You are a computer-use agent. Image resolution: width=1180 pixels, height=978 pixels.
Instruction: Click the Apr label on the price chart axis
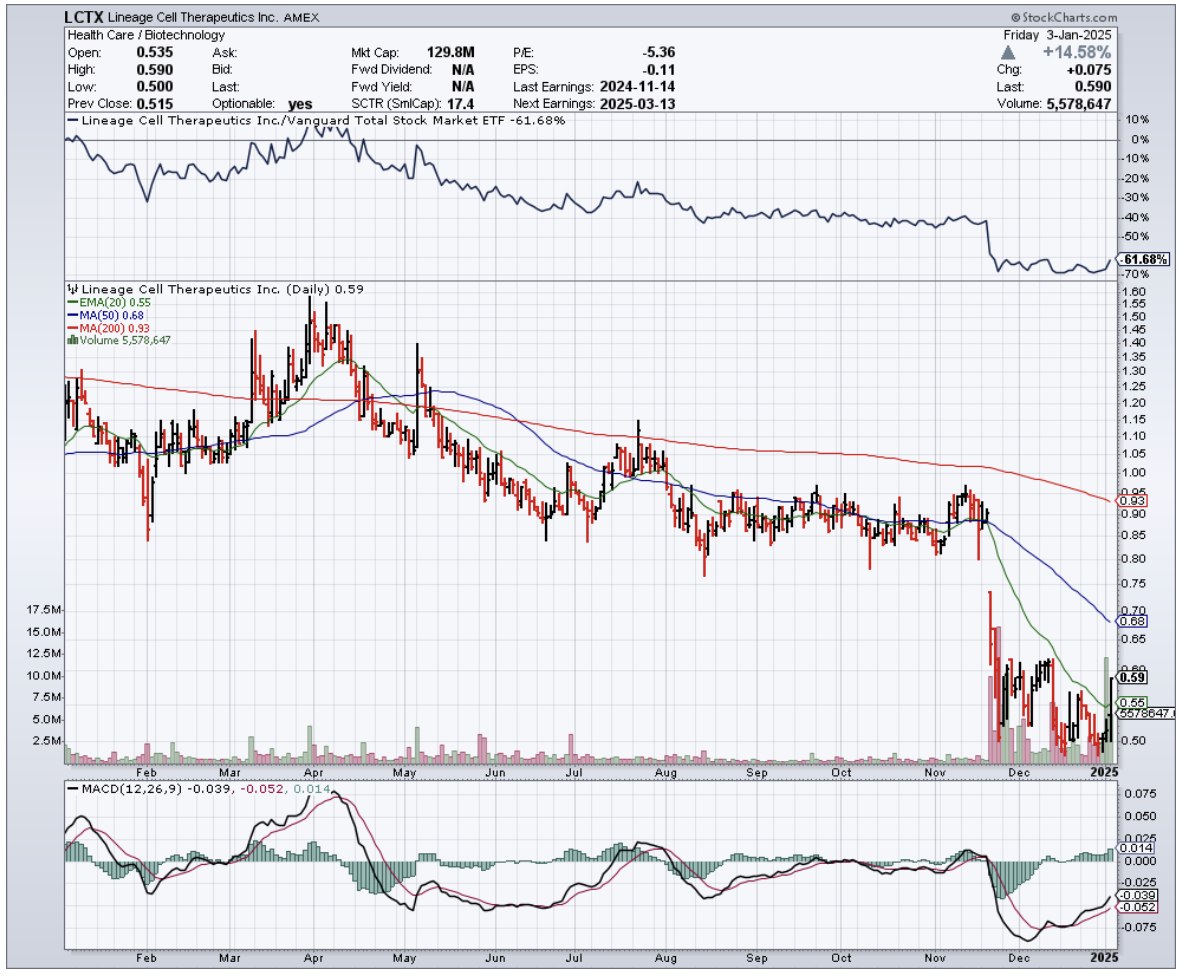tap(313, 773)
